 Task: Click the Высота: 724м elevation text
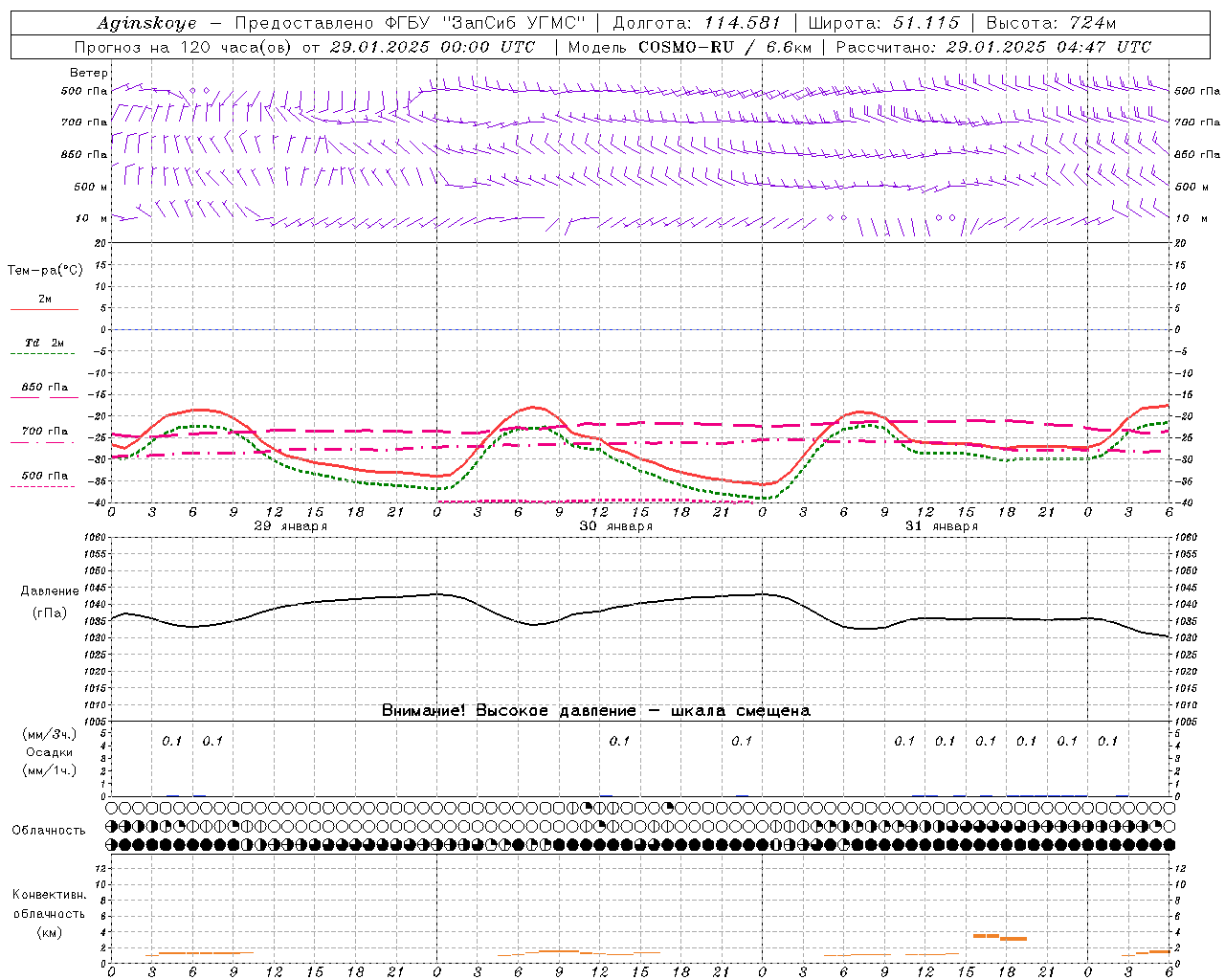pyautogui.click(x=1051, y=23)
